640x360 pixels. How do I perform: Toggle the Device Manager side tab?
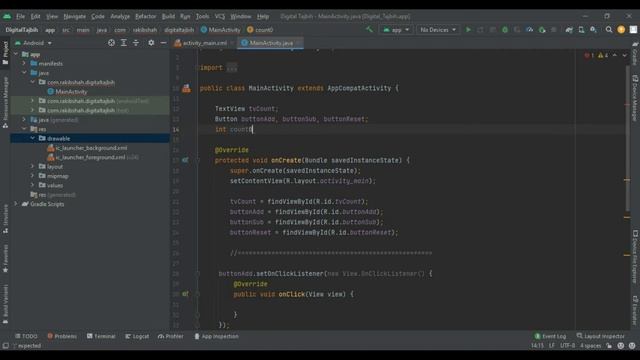(x=635, y=98)
